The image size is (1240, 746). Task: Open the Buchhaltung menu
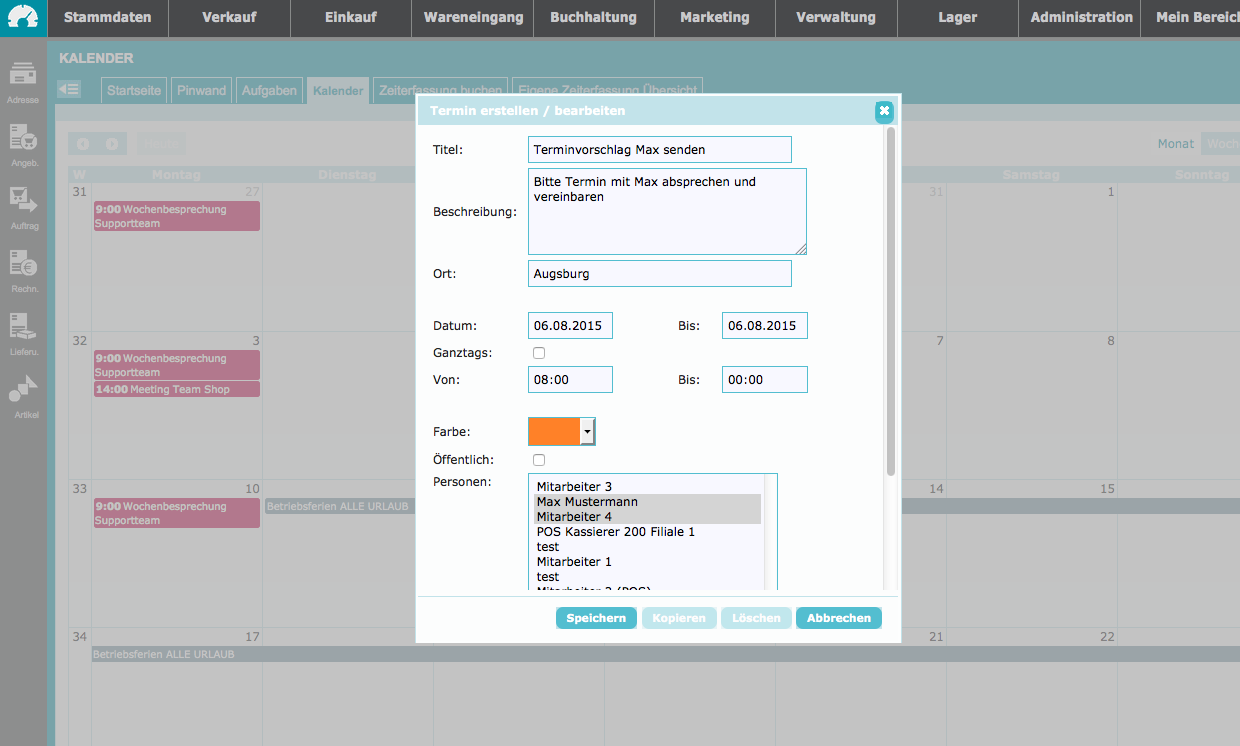(x=593, y=18)
